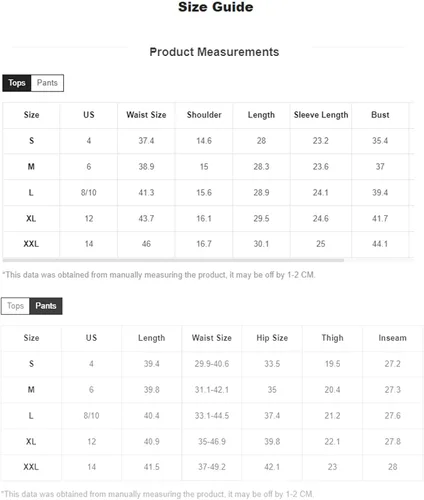Viewport: 424px width, 500px height.
Task: Select the XXL row in Tops table
Action: pyautogui.click(x=208, y=244)
